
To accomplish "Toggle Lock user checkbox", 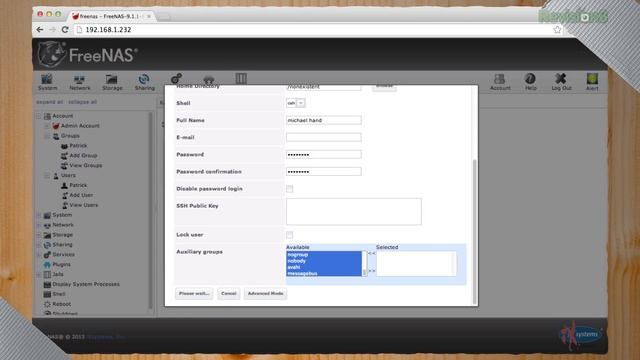I will pos(289,235).
